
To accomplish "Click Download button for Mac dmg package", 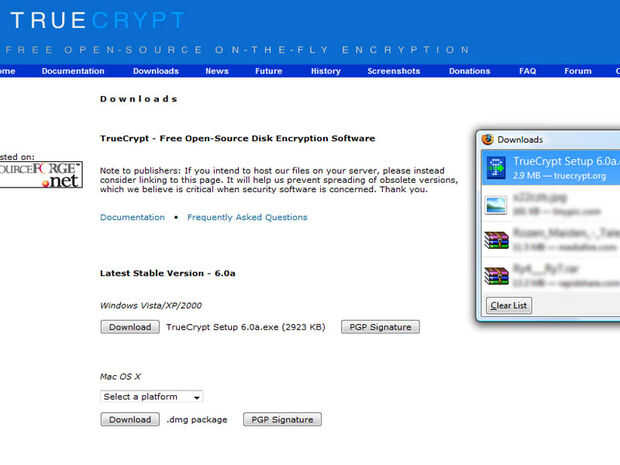I will pos(130,420).
